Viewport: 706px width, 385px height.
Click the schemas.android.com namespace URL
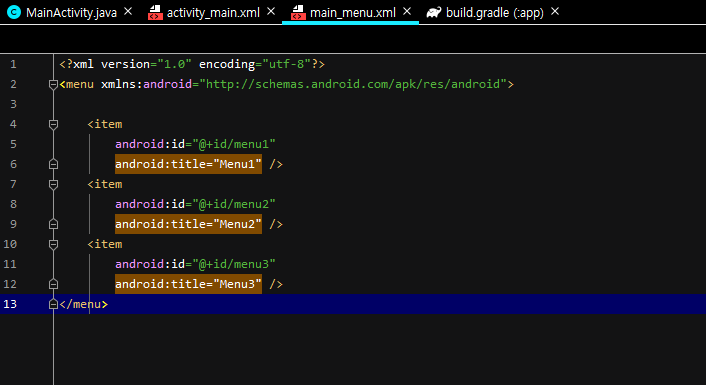[x=353, y=84]
